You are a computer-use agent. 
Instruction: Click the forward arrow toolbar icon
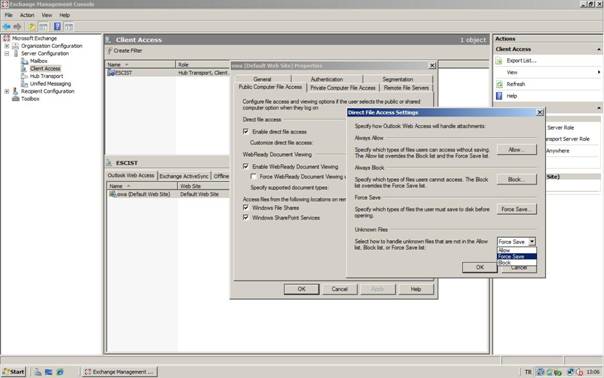pos(17,27)
